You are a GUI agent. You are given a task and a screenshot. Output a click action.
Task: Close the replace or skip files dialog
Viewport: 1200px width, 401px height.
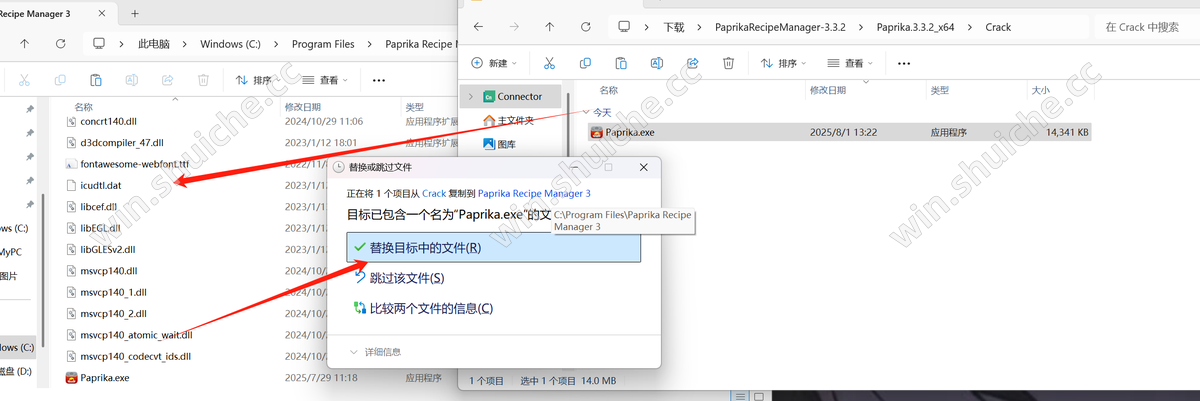point(642,166)
